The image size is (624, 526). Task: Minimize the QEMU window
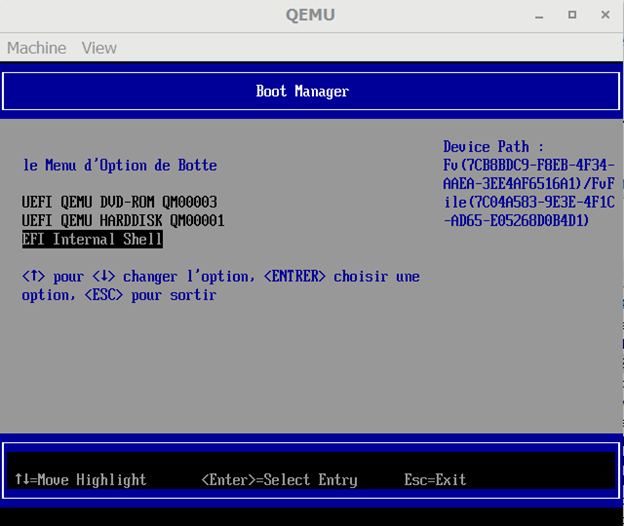coord(539,16)
